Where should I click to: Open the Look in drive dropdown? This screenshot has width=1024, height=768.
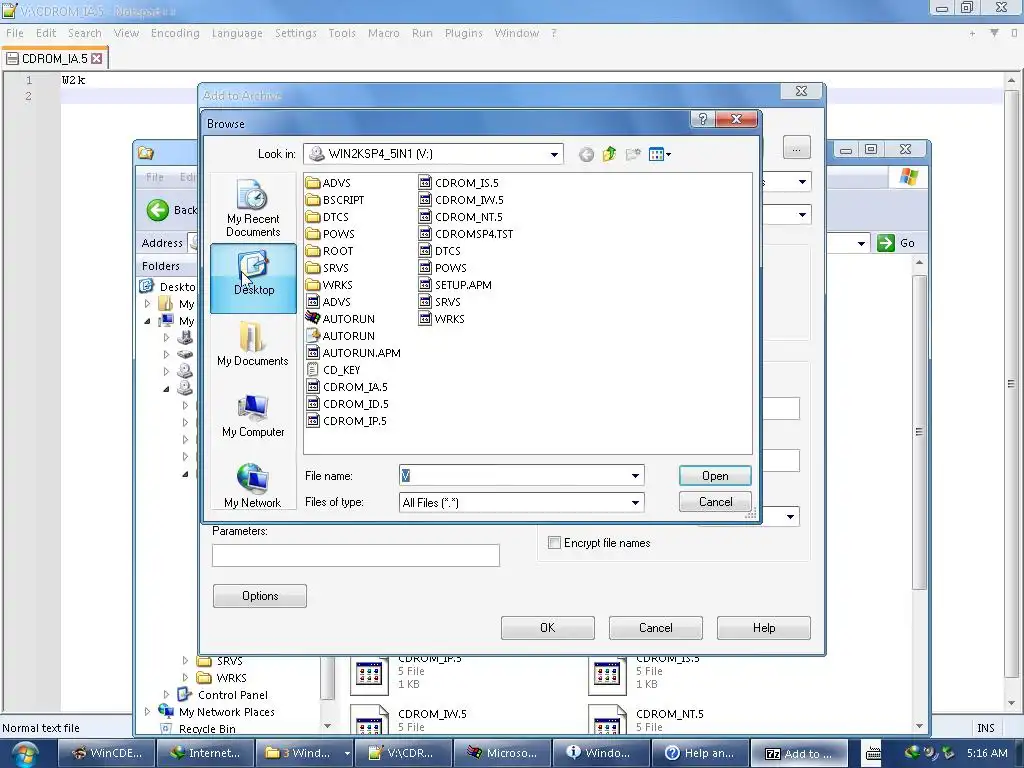[x=554, y=154]
